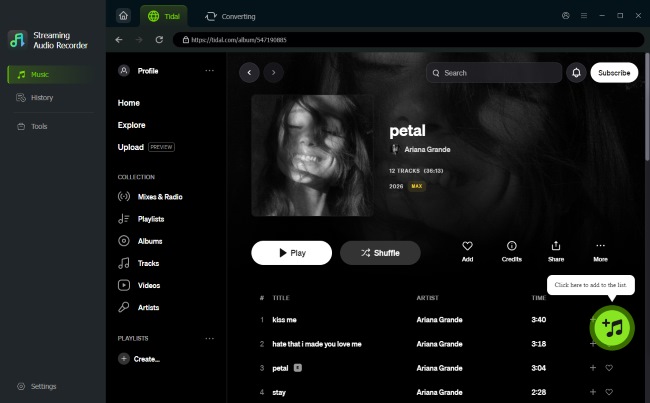Click the Streaming Audio Recorder logo
The width and height of the screenshot is (650, 403).
[17, 40]
